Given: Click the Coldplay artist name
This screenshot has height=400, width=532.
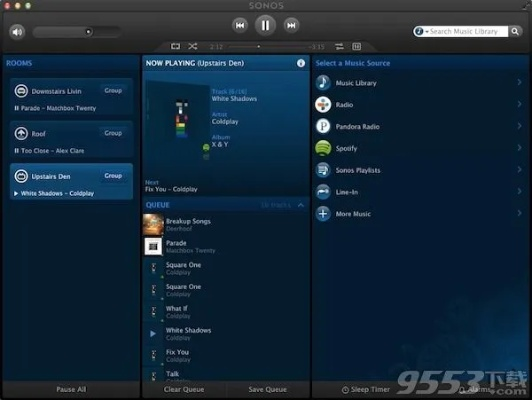Looking at the screenshot, I should click(225, 121).
